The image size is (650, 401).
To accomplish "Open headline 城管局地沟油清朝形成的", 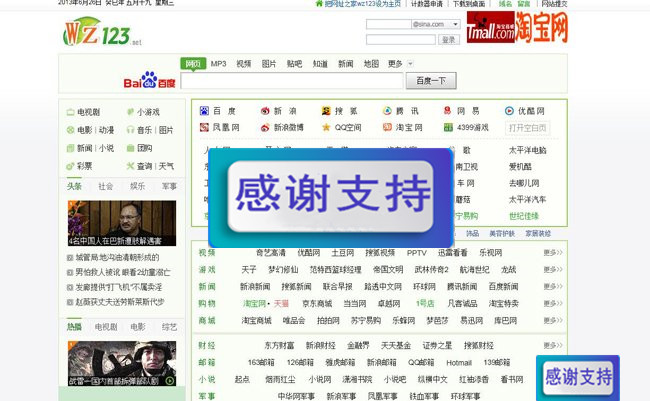I will point(117,258).
